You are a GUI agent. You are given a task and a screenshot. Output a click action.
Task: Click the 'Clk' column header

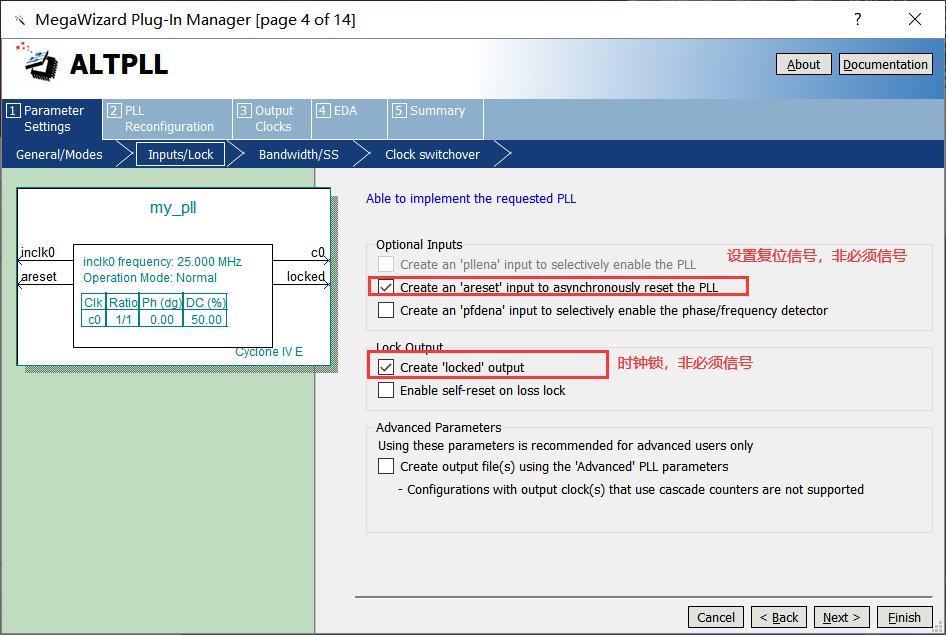click(94, 302)
